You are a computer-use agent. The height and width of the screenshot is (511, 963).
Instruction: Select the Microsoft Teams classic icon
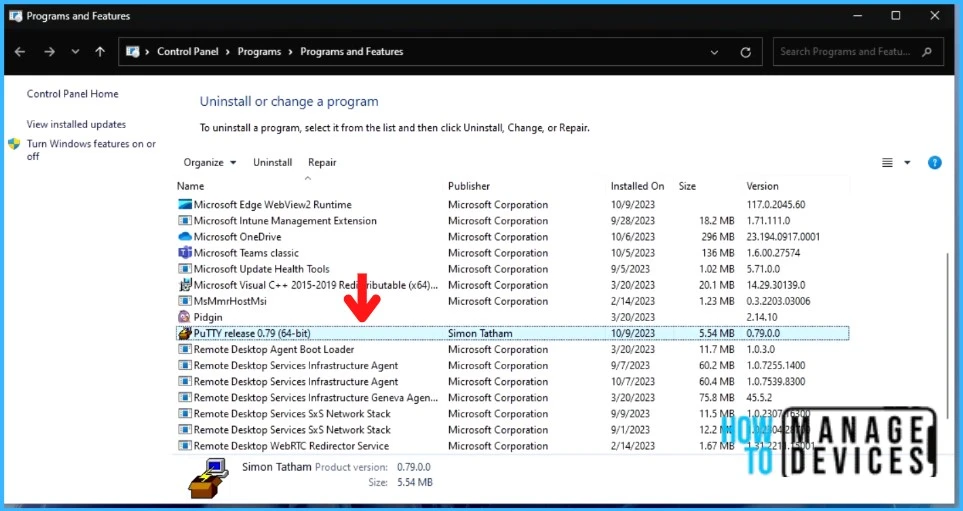(185, 252)
